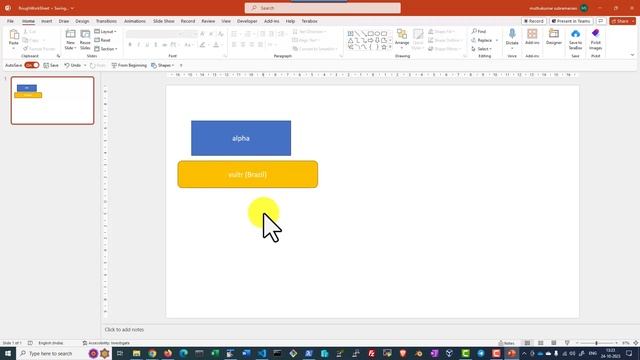The image size is (640, 360).
Task: Switch to Normal view in status bar
Action: [x=527, y=343]
